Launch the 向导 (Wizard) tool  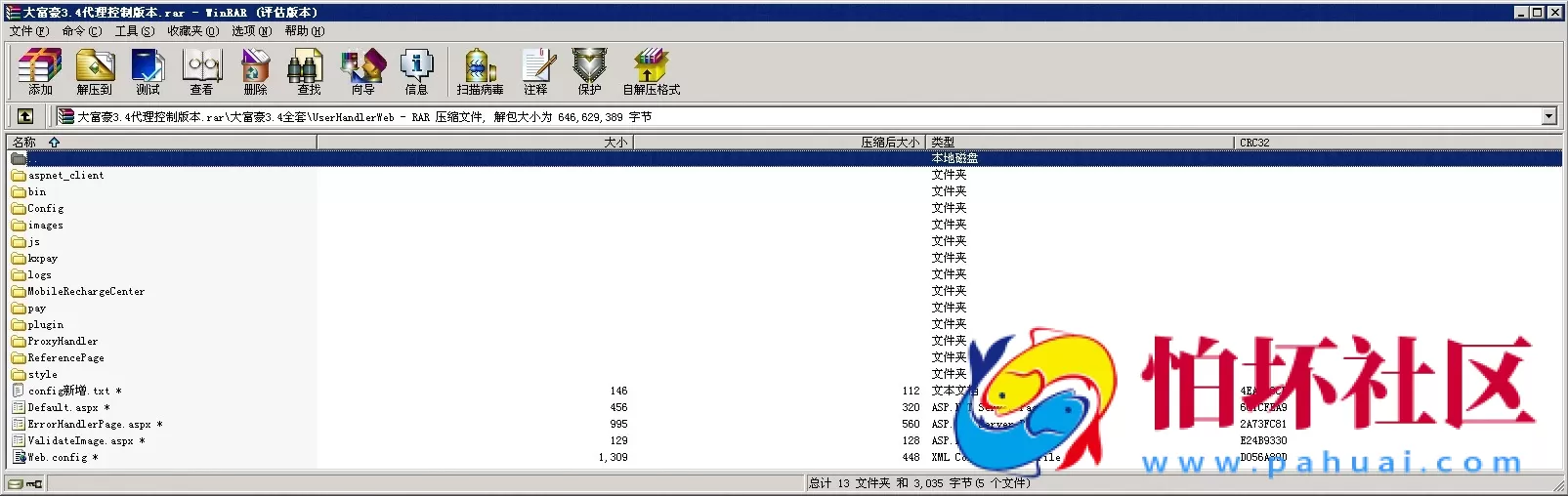362,71
